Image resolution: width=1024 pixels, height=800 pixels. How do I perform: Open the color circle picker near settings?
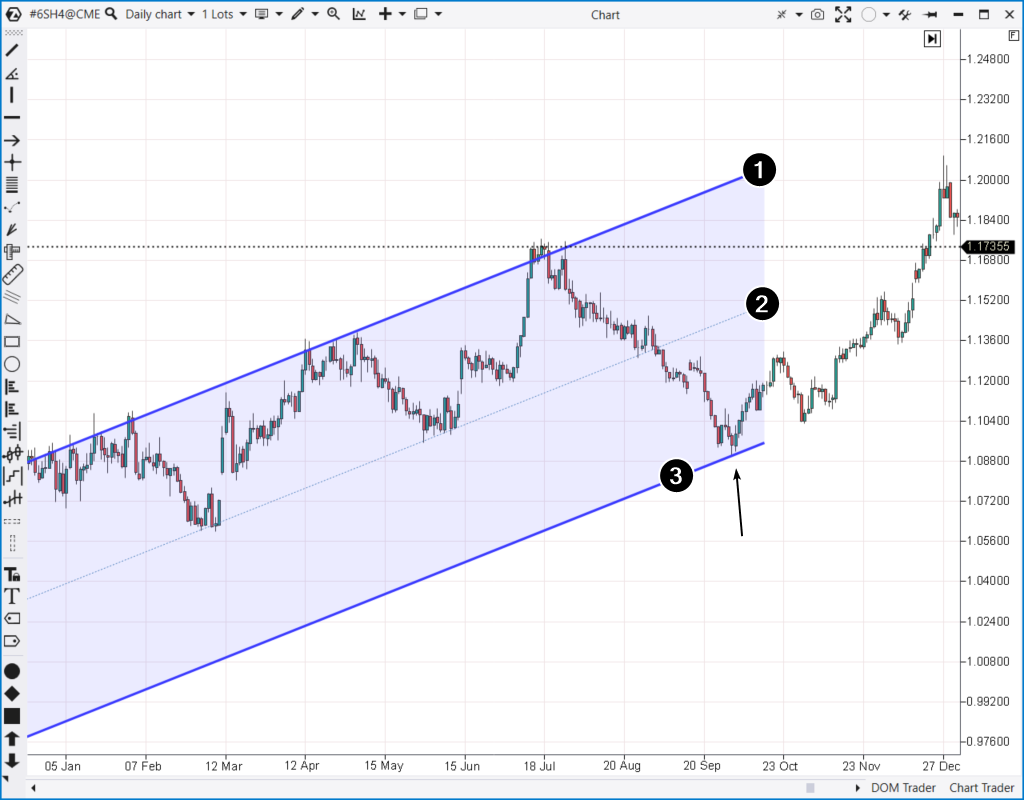869,14
